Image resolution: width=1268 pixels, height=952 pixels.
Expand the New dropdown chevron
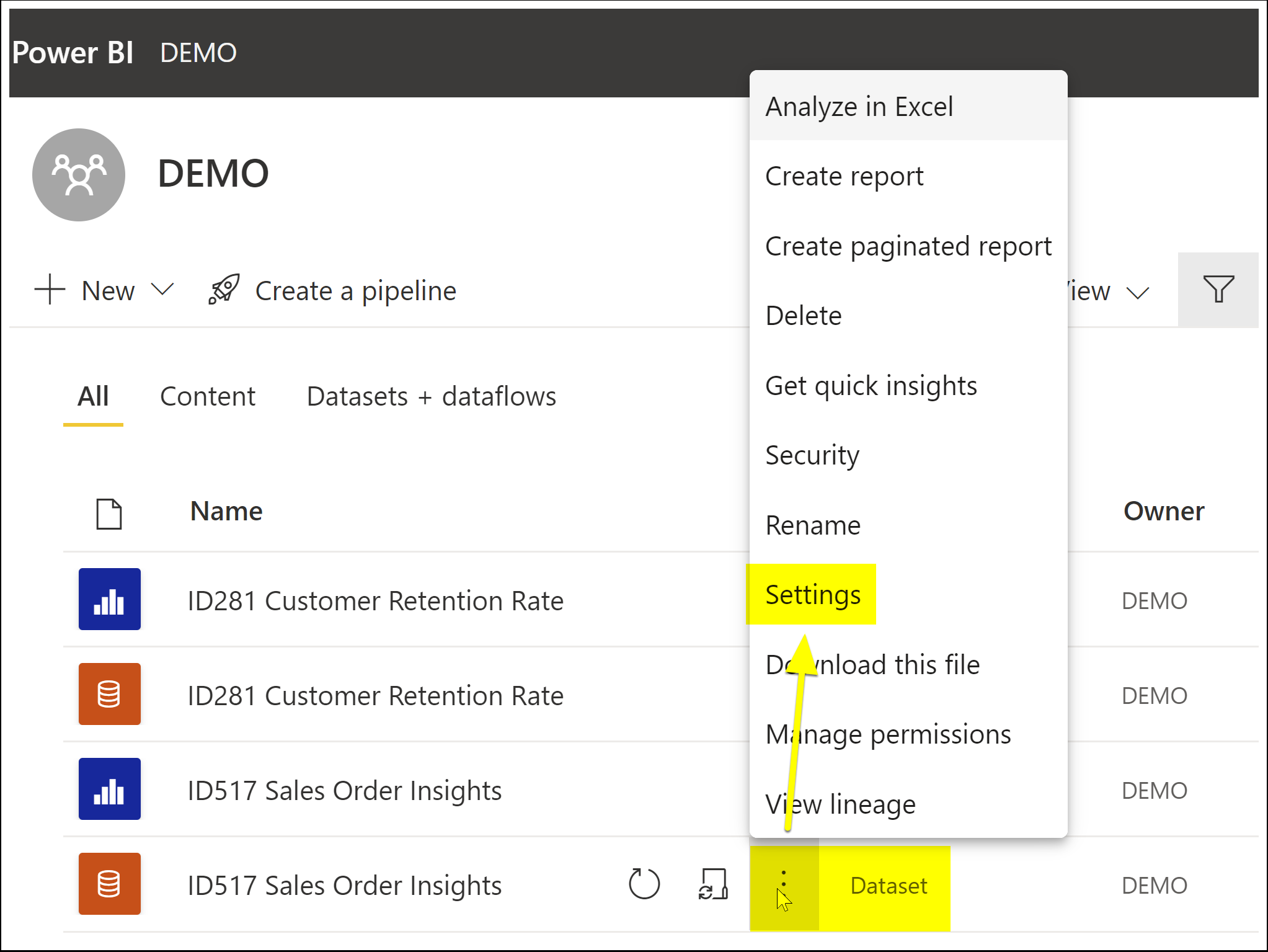(162, 290)
